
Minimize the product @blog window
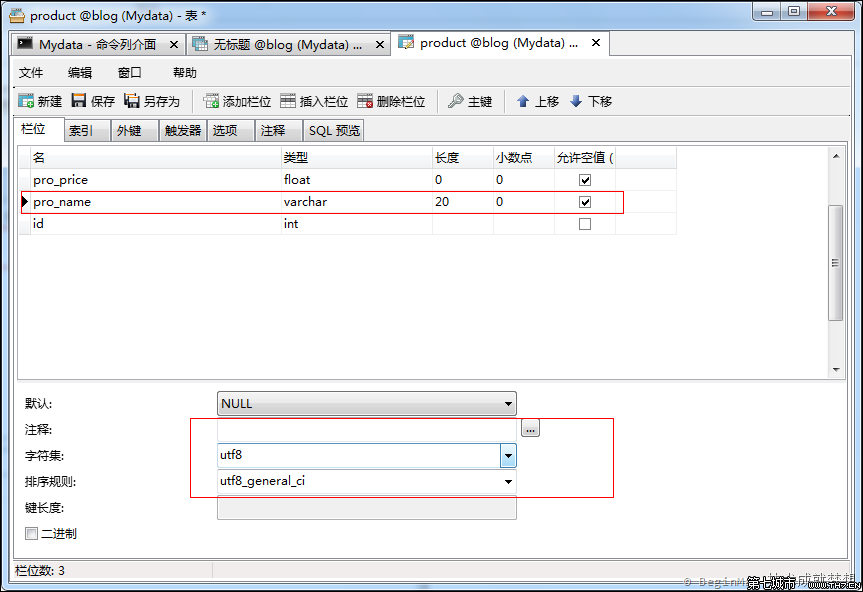click(x=767, y=11)
